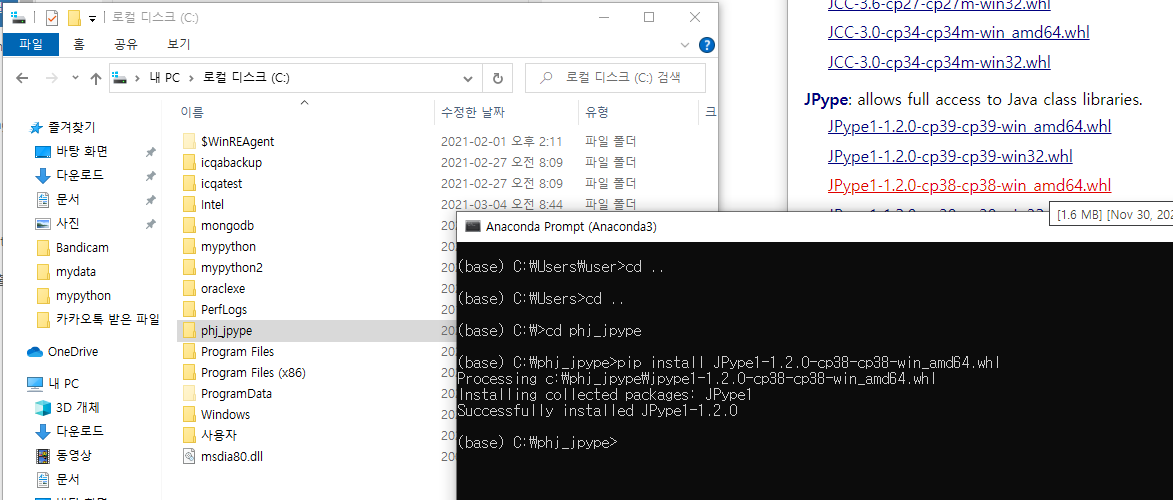Image resolution: width=1173 pixels, height=500 pixels.
Task: Click the Properties quick access toolbar icon
Action: click(52, 17)
